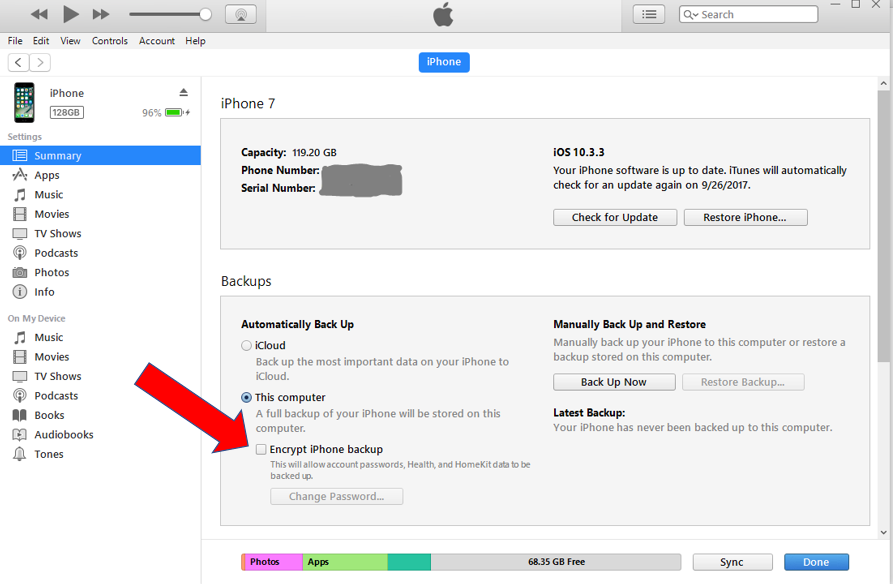Image resolution: width=895 pixels, height=584 pixels.
Task: Open the AirPlay output icon
Action: pos(241,14)
